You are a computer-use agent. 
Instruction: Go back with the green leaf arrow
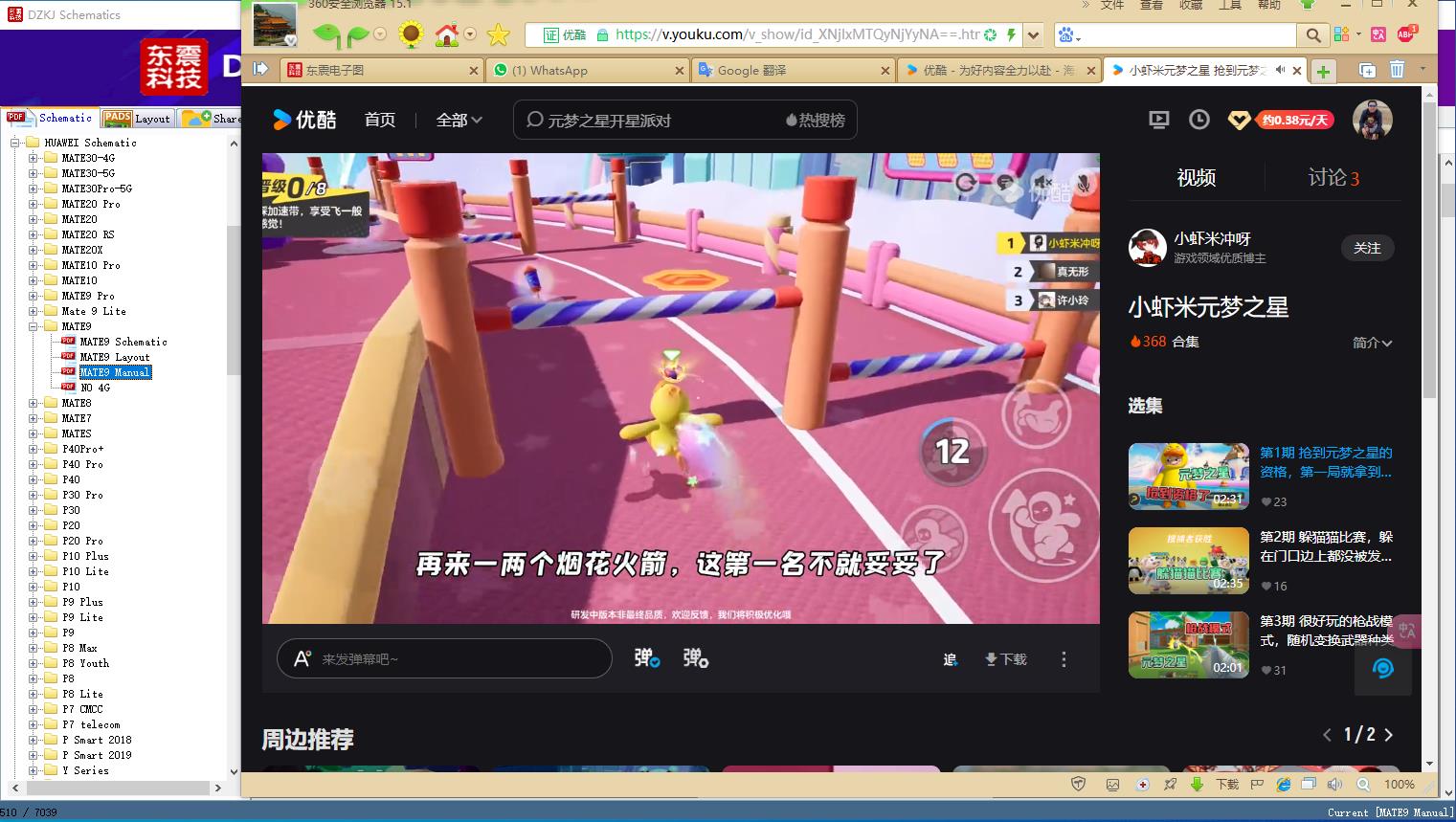pos(326,35)
